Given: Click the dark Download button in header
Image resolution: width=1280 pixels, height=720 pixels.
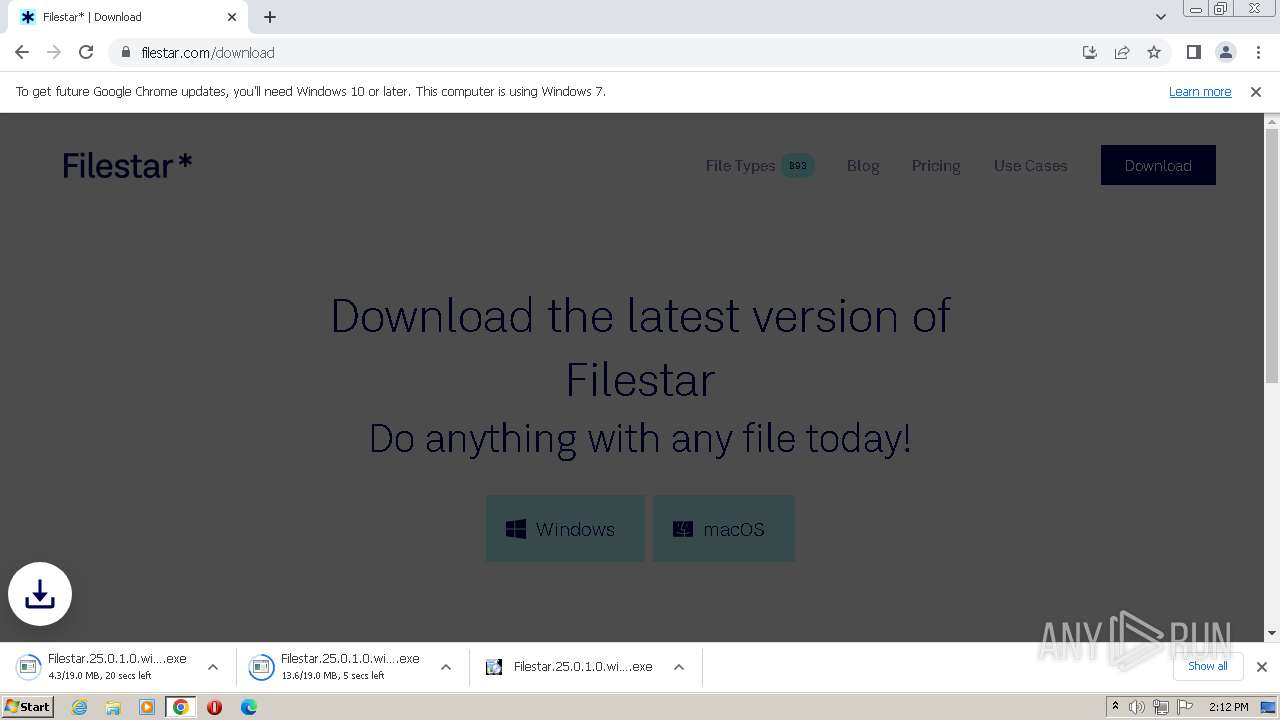Looking at the screenshot, I should (x=1158, y=165).
